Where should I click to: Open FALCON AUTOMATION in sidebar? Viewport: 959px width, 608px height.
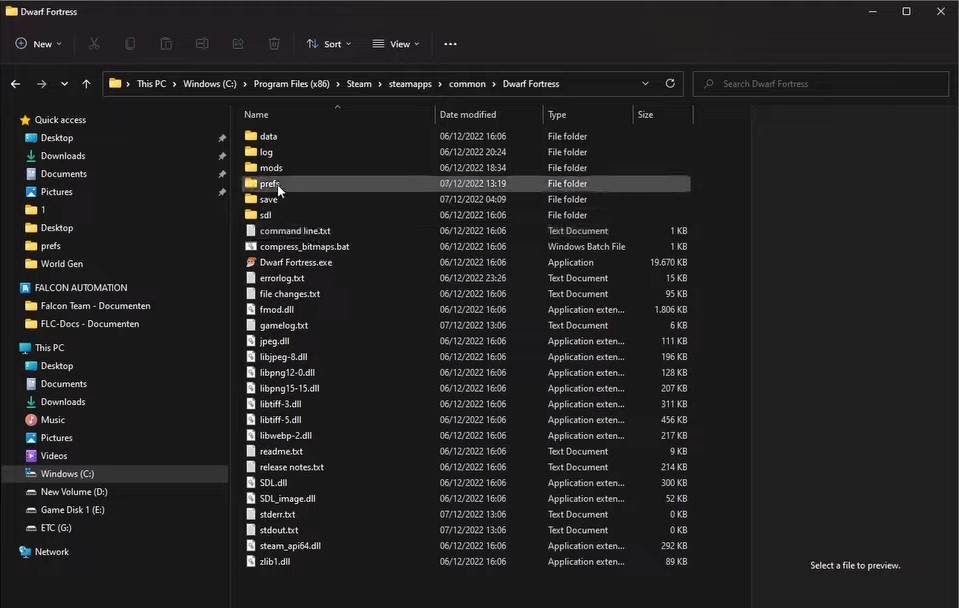[x=81, y=287]
